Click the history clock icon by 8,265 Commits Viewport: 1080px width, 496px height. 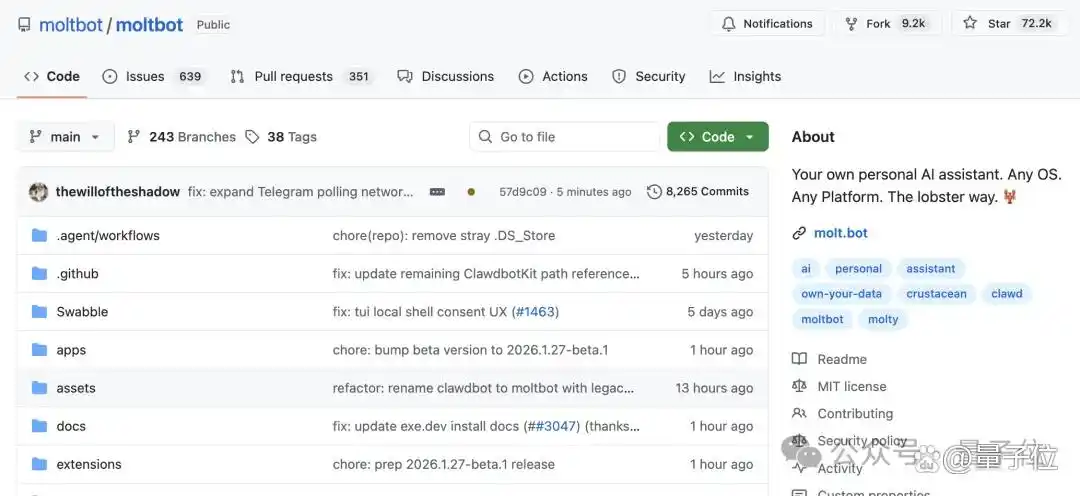654,192
